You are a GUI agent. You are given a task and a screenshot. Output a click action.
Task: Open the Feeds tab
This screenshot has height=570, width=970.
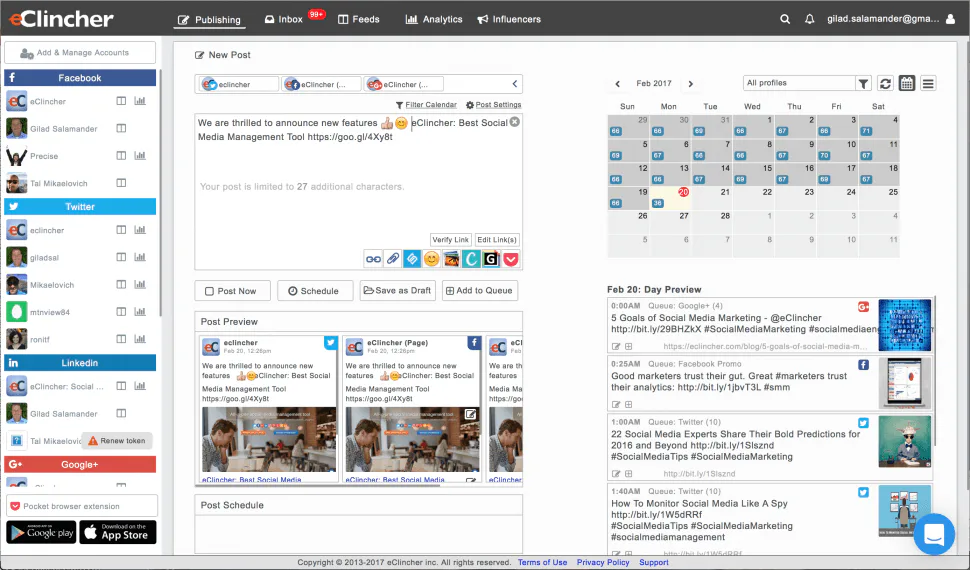pyautogui.click(x=359, y=19)
